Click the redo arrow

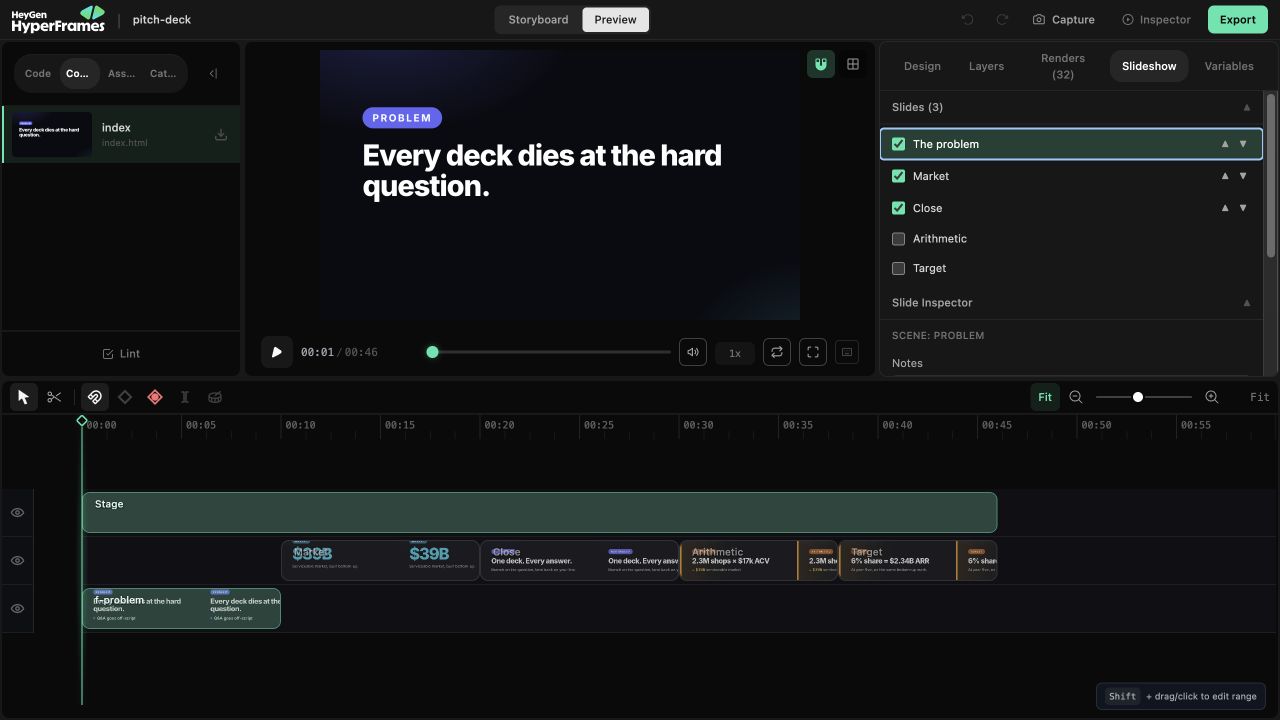(x=1002, y=19)
